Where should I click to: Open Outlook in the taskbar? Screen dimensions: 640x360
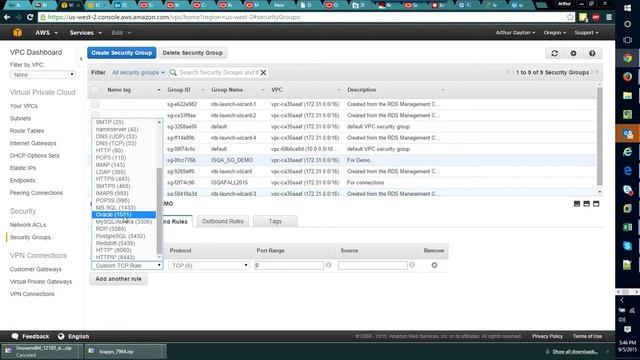tap(627, 133)
